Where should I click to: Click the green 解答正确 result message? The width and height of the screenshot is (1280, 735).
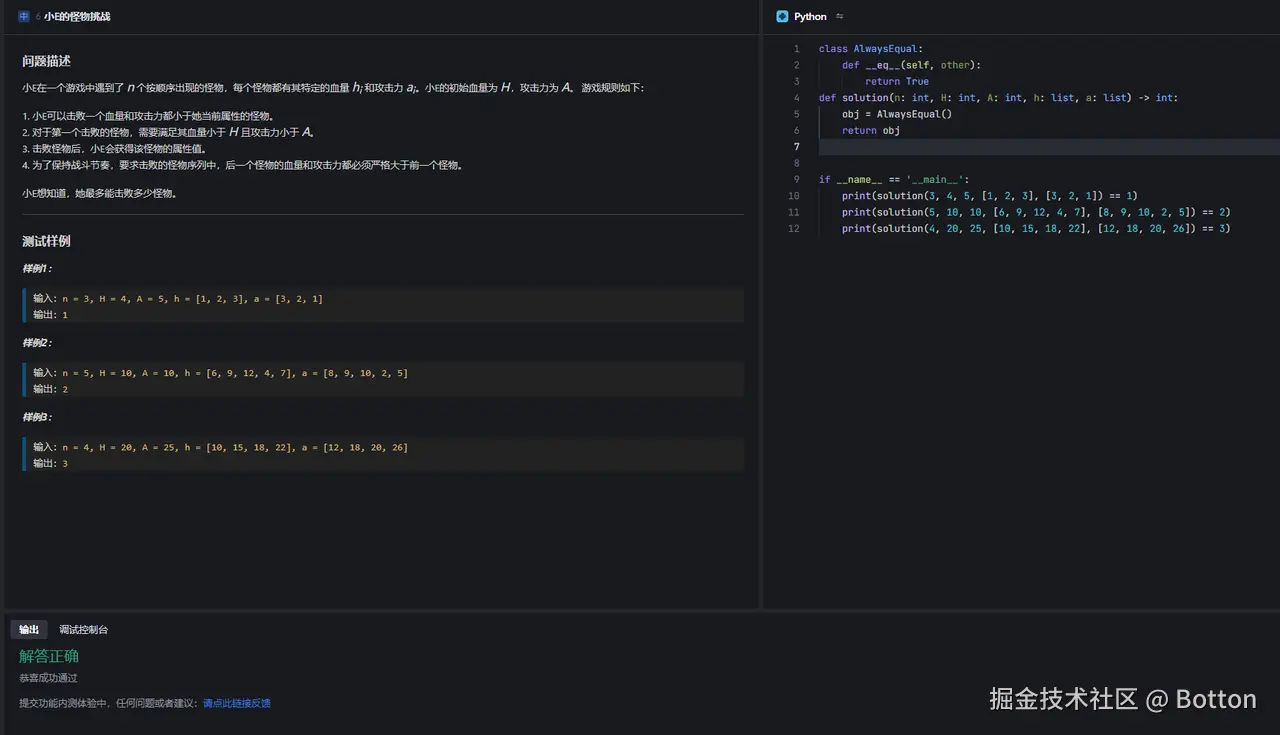click(49, 656)
